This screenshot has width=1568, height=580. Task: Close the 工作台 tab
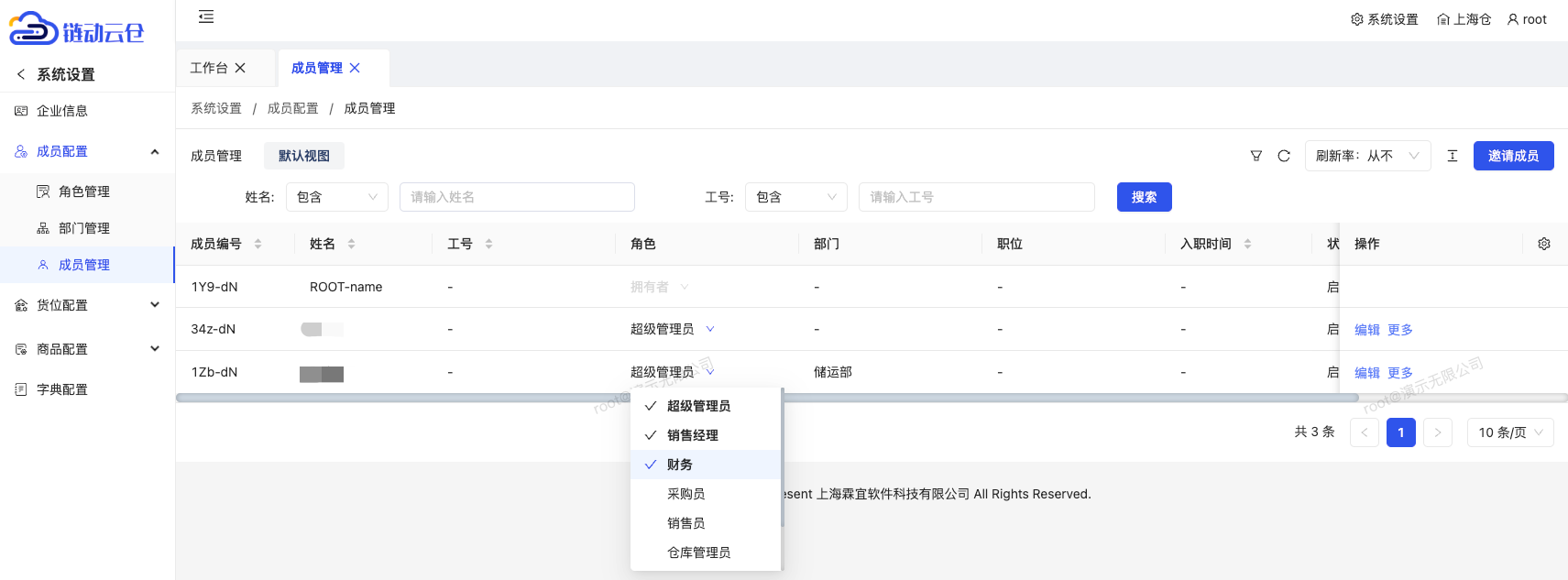pyautogui.click(x=240, y=68)
